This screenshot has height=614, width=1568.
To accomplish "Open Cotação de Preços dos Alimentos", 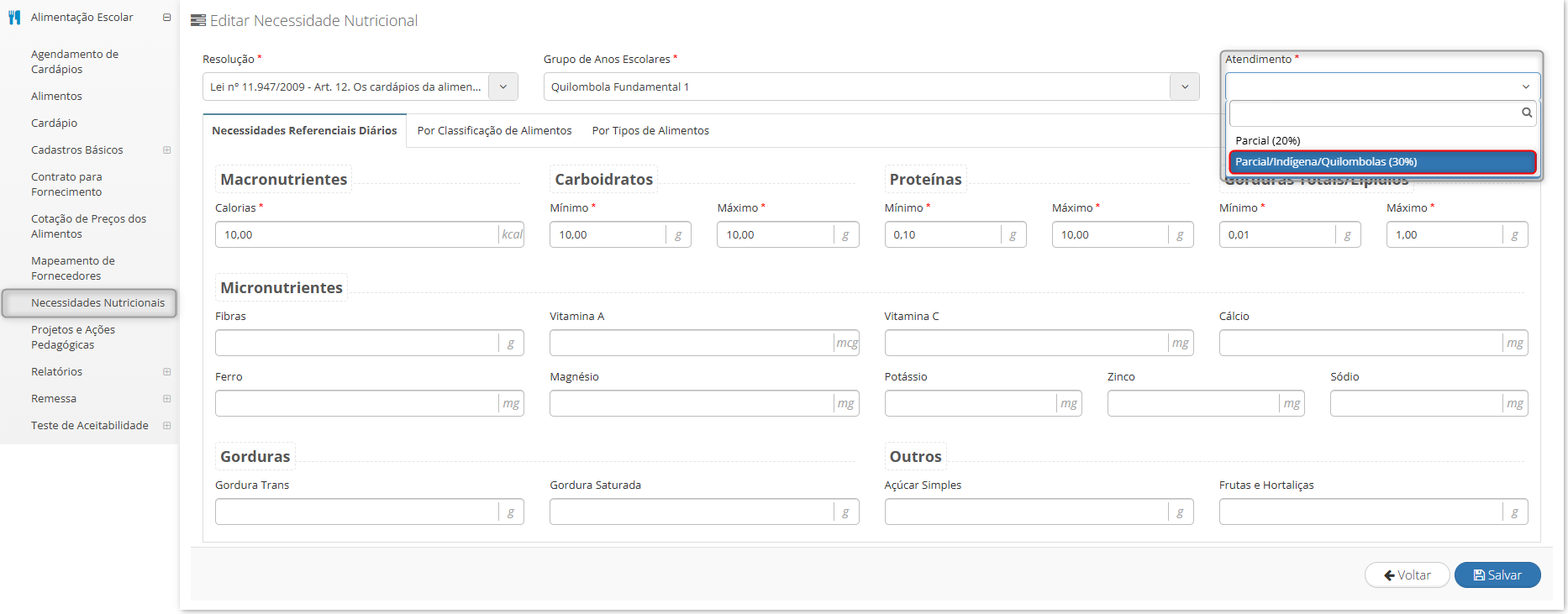I will pos(88,226).
